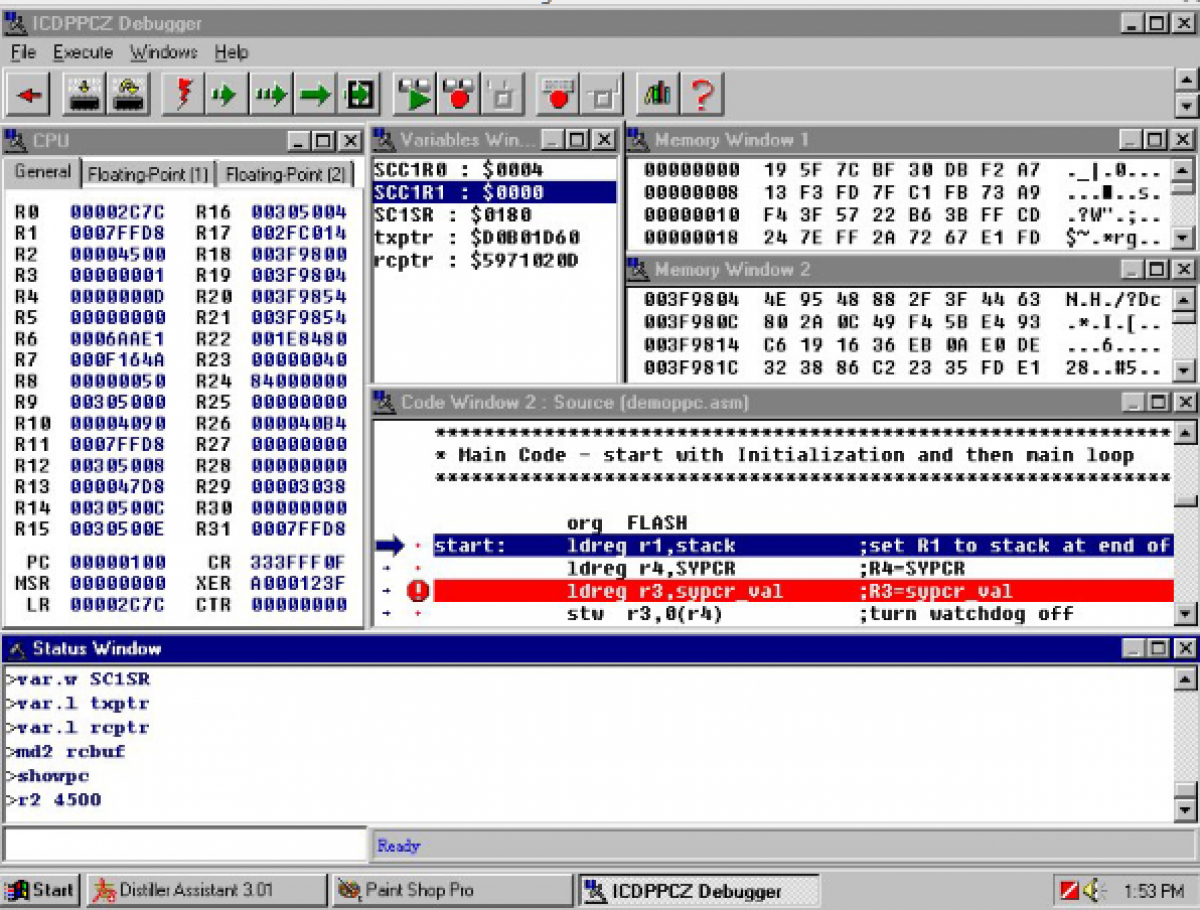Click the red left-arrow toolbar icon
This screenshot has width=1200, height=910.
pyautogui.click(x=31, y=96)
